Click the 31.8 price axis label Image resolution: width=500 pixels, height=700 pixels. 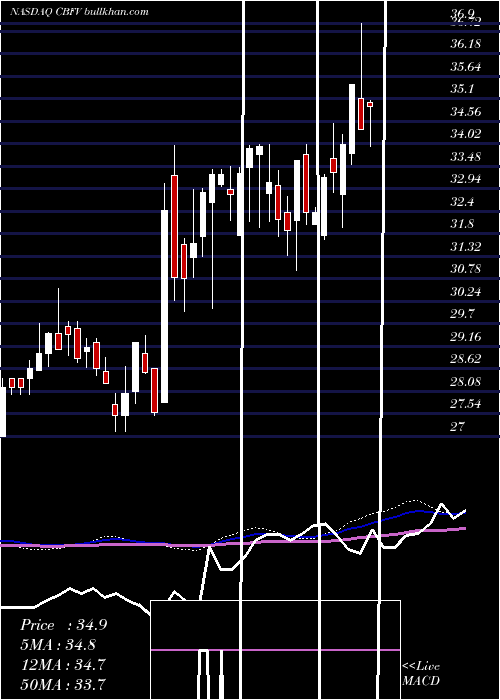462,224
